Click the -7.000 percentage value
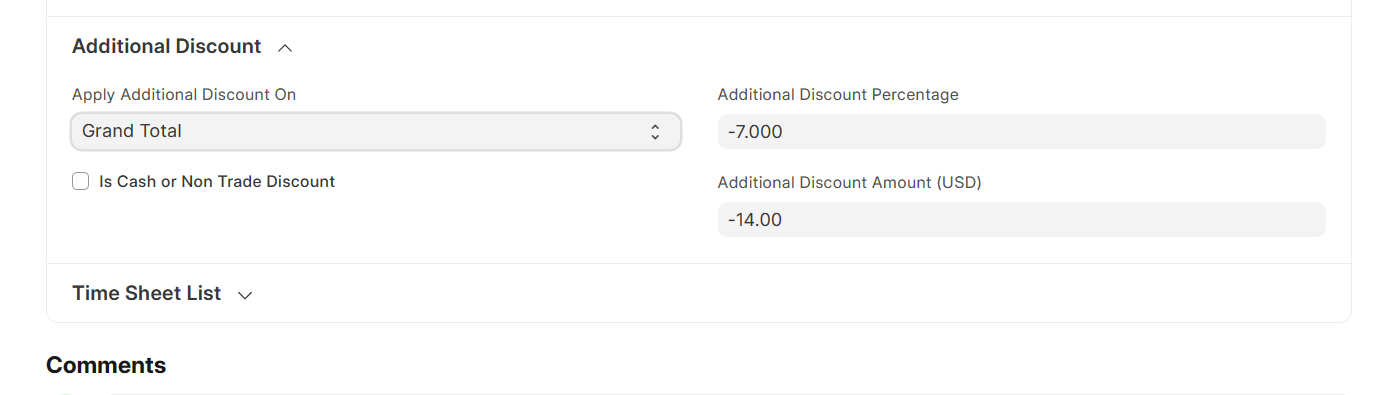 [755, 132]
